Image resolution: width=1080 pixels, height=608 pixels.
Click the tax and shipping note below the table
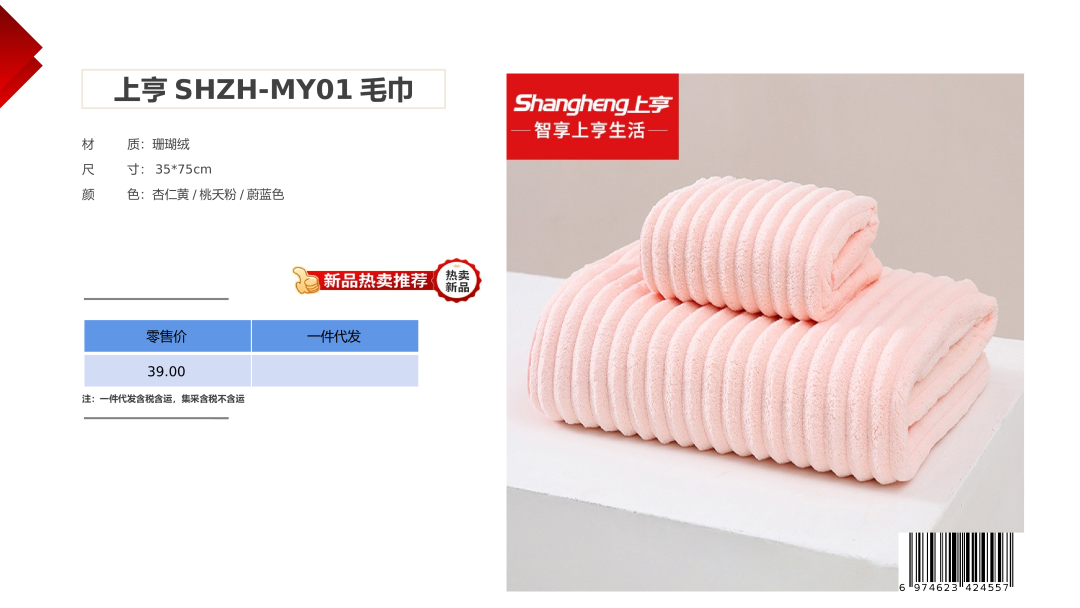click(163, 399)
